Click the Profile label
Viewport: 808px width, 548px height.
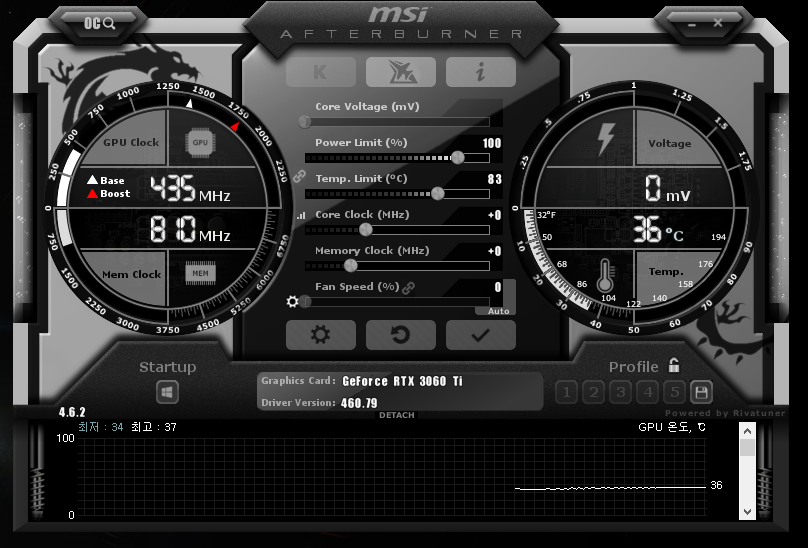[x=633, y=367]
